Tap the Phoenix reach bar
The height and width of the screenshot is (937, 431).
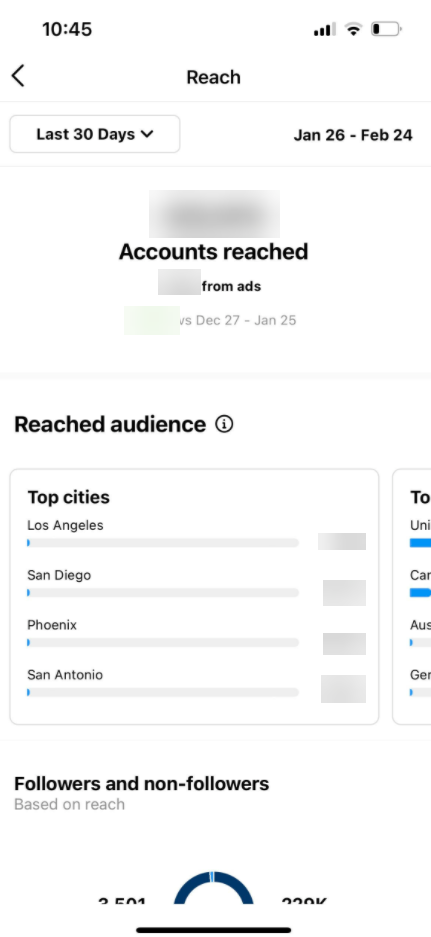click(x=163, y=642)
